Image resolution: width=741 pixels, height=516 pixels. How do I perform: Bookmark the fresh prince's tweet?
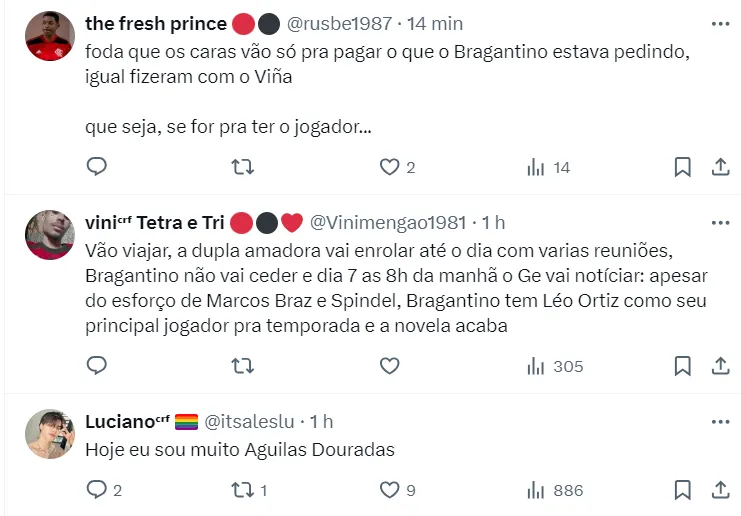tap(682, 167)
